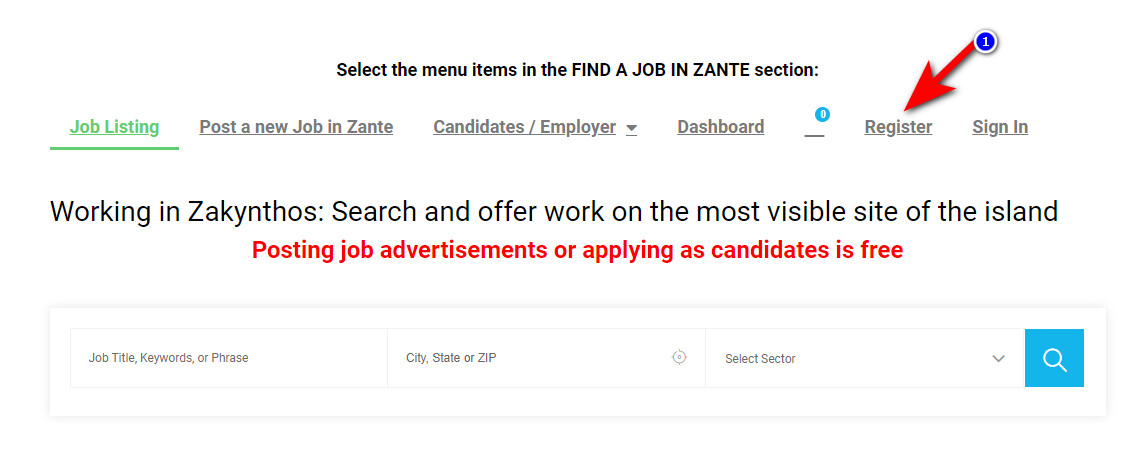Expand the Candidates / Employer dropdown arrow
The image size is (1131, 450).
point(631,129)
